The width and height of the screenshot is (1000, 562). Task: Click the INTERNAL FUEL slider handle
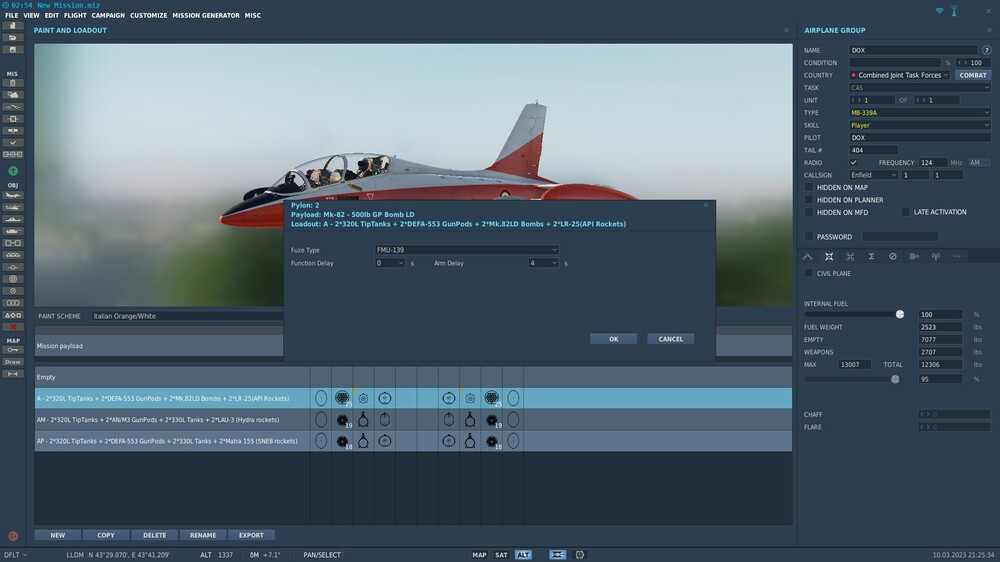[x=900, y=314]
